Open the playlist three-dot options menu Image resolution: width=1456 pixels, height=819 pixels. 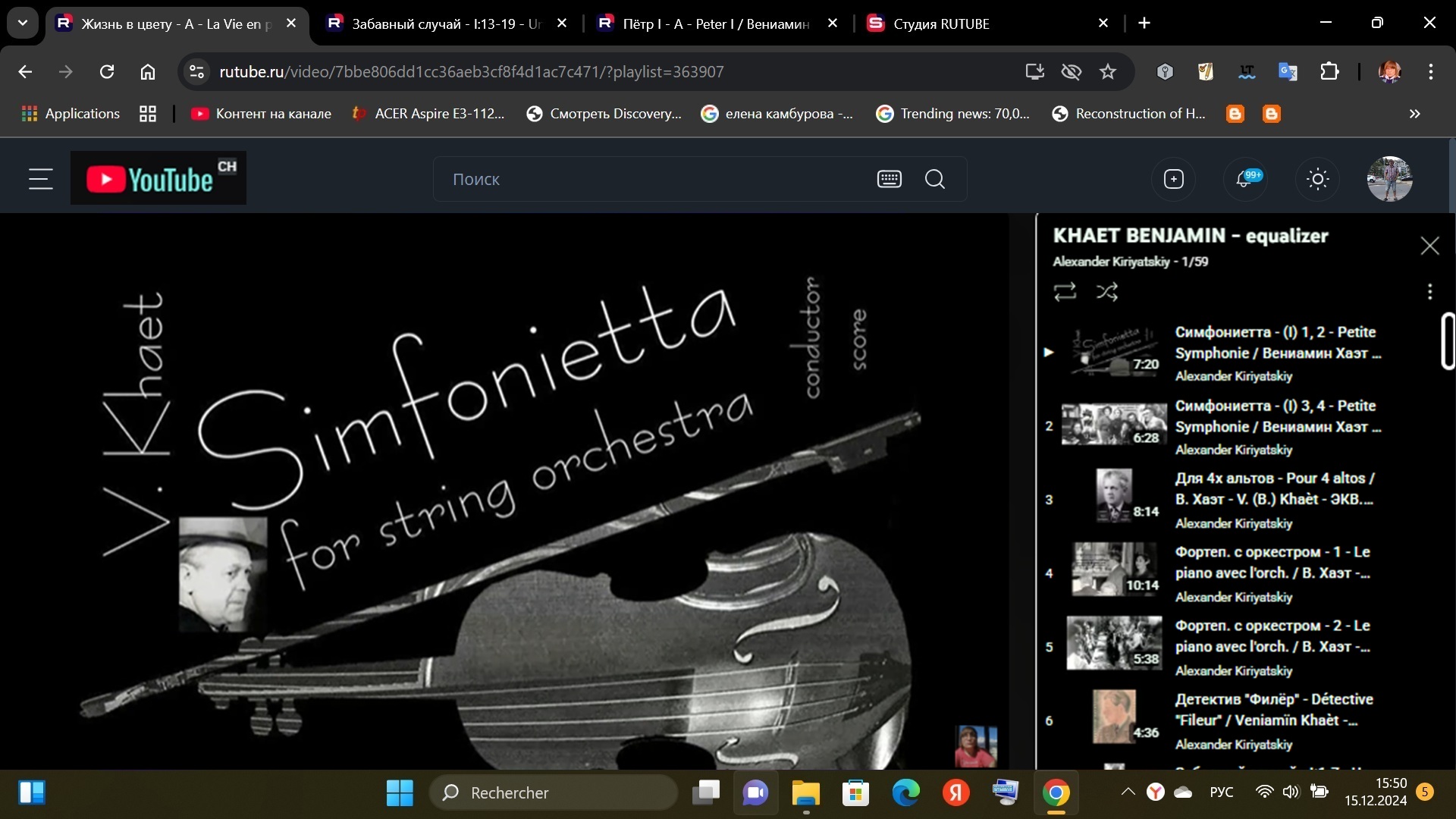tap(1429, 291)
